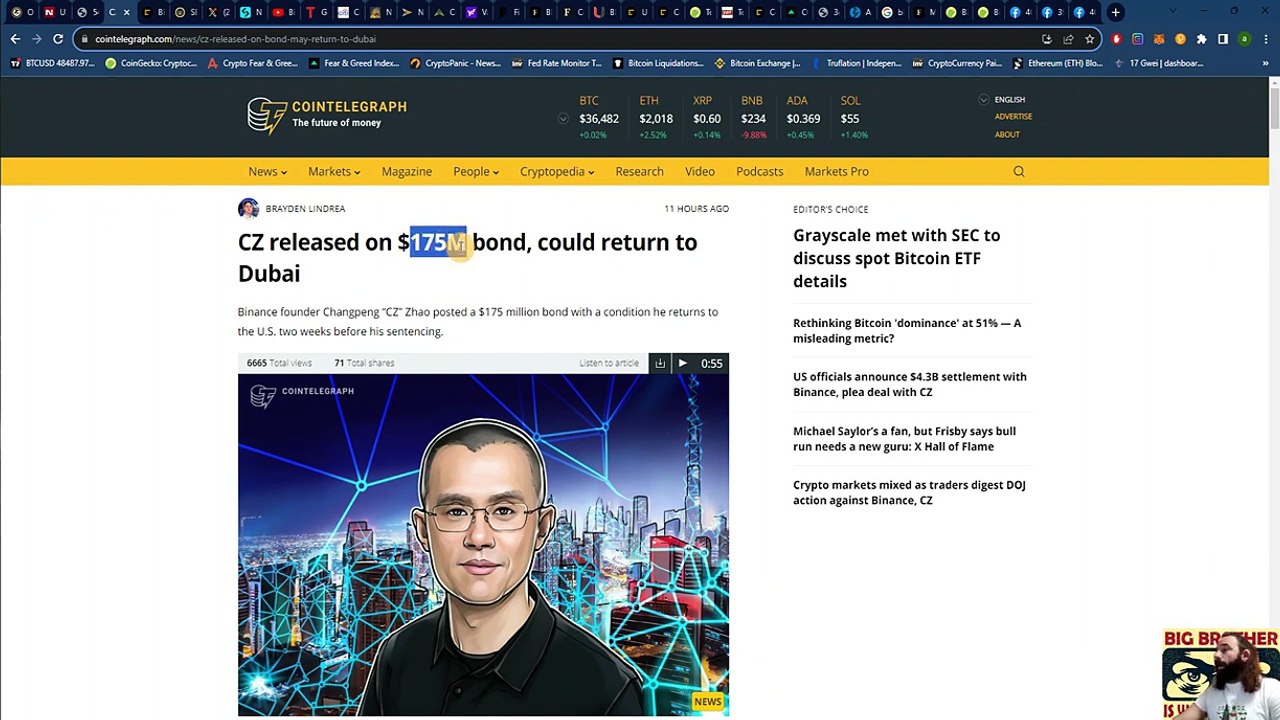Open the English language dropdown
The image size is (1280, 720).
click(x=1002, y=100)
